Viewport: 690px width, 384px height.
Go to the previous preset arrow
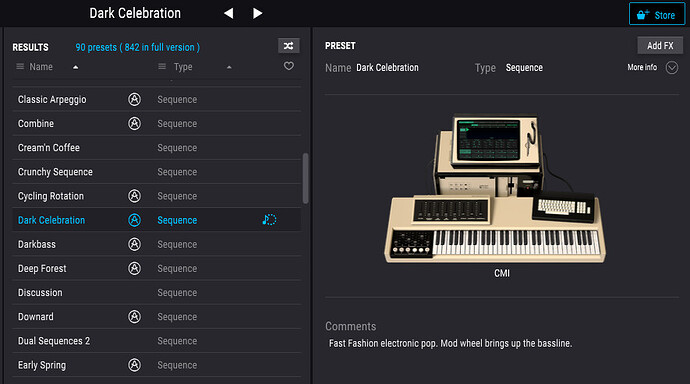click(228, 13)
